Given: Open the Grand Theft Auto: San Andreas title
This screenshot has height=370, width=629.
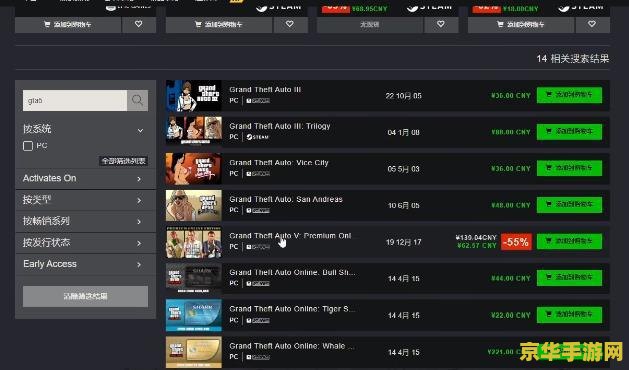Looking at the screenshot, I should point(286,199).
